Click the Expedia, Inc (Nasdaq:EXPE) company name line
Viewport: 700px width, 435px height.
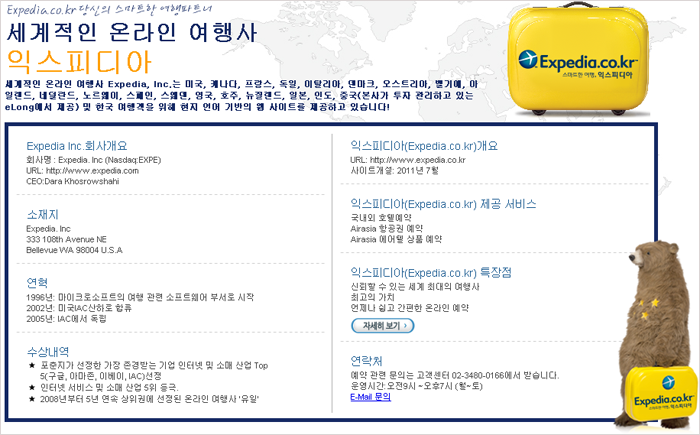tap(94, 160)
